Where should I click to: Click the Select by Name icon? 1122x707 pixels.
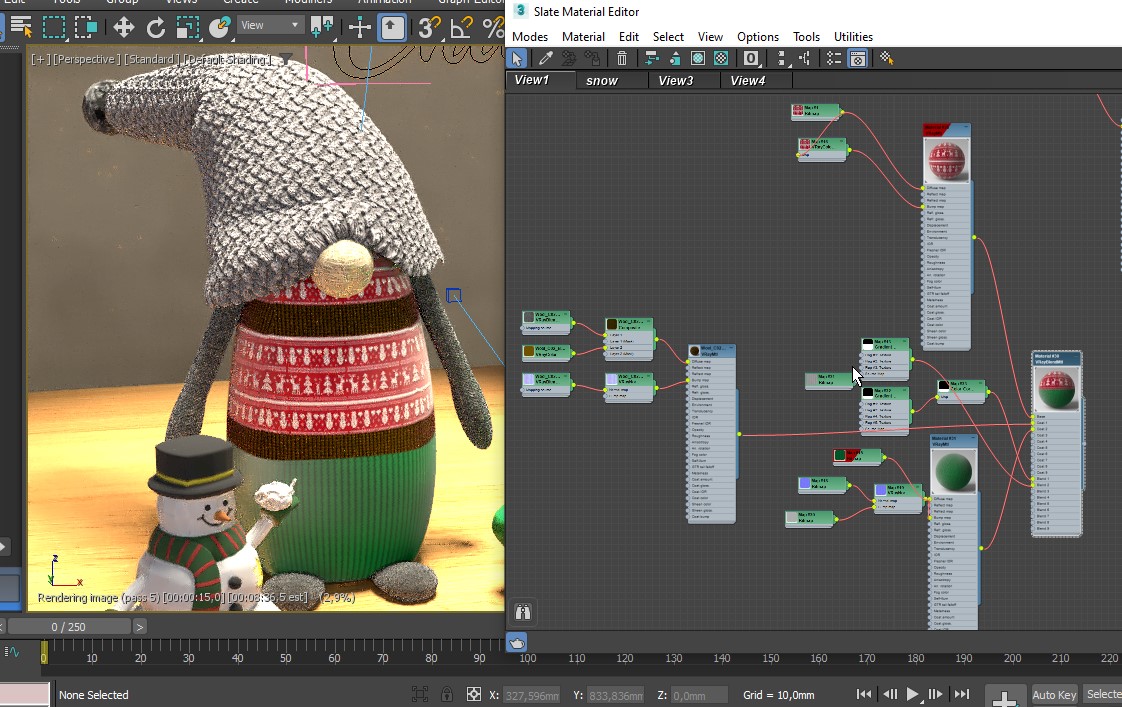coord(21,27)
